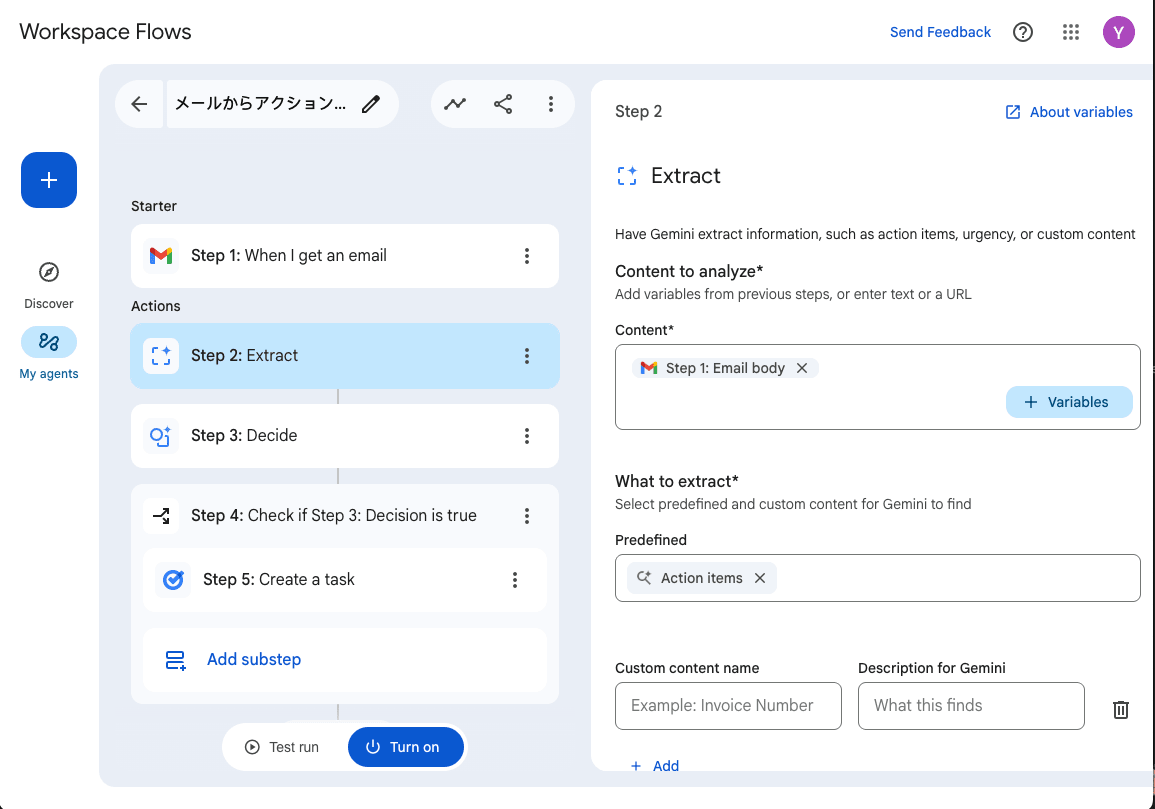Click the Custom content name field
The width and height of the screenshot is (1155, 809).
point(728,706)
